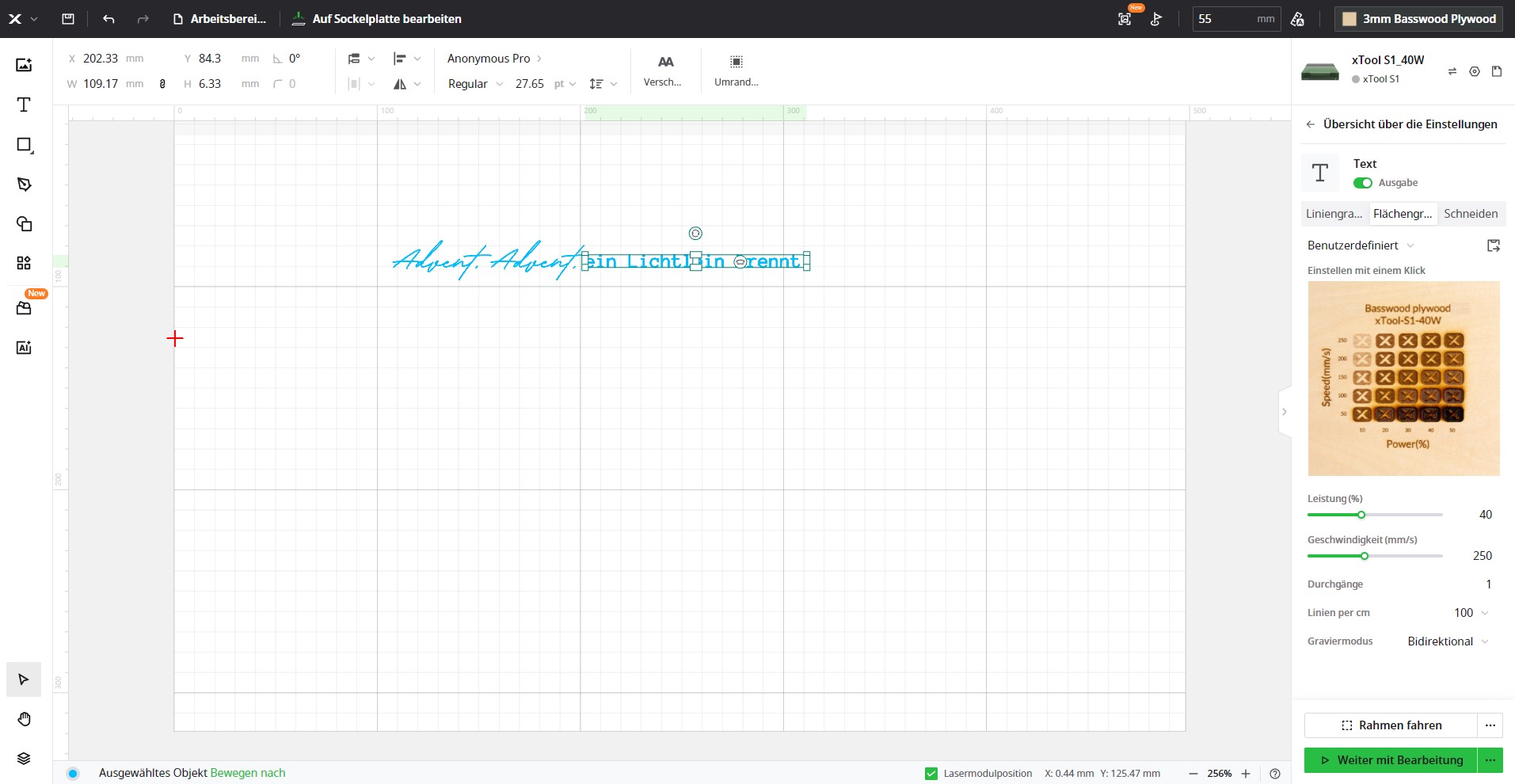Uncheck the Lasermodulposition checkbox
The height and width of the screenshot is (784, 1515).
click(931, 774)
